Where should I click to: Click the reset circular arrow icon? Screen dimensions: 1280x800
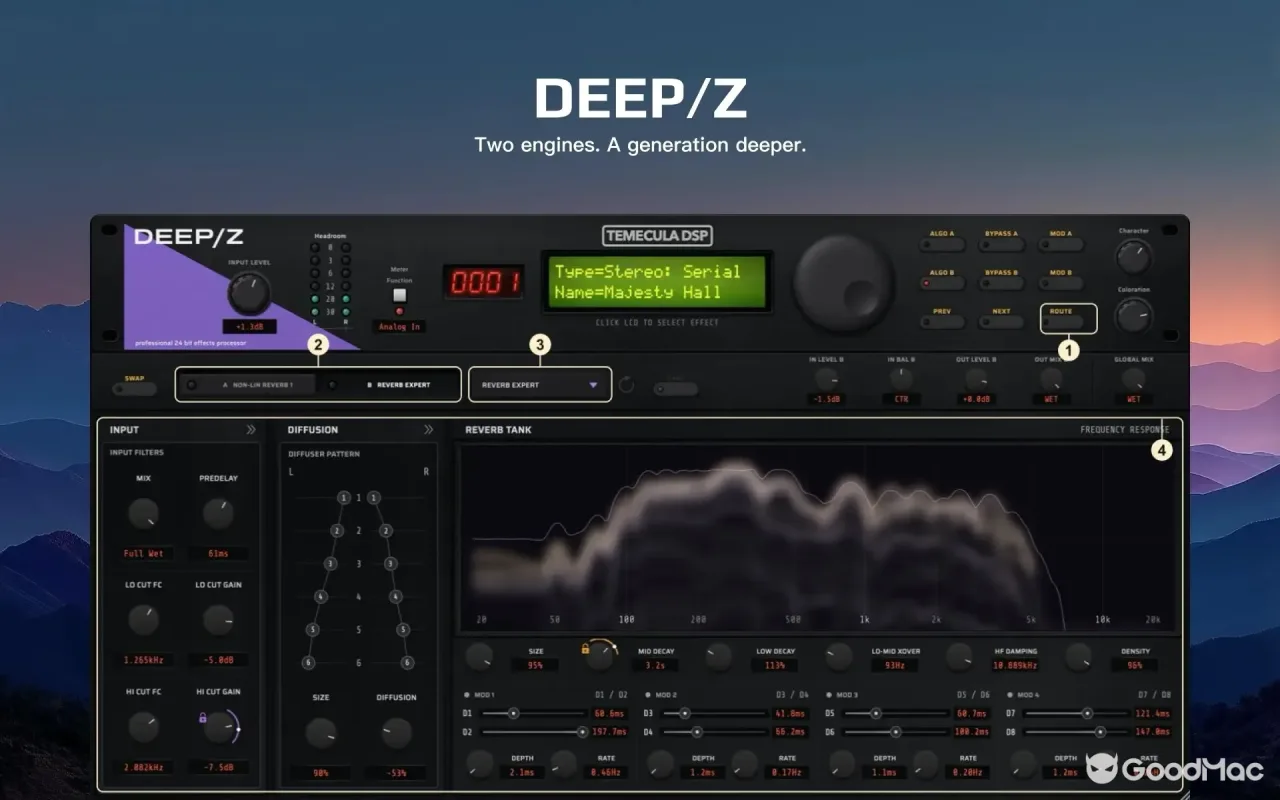click(x=627, y=385)
